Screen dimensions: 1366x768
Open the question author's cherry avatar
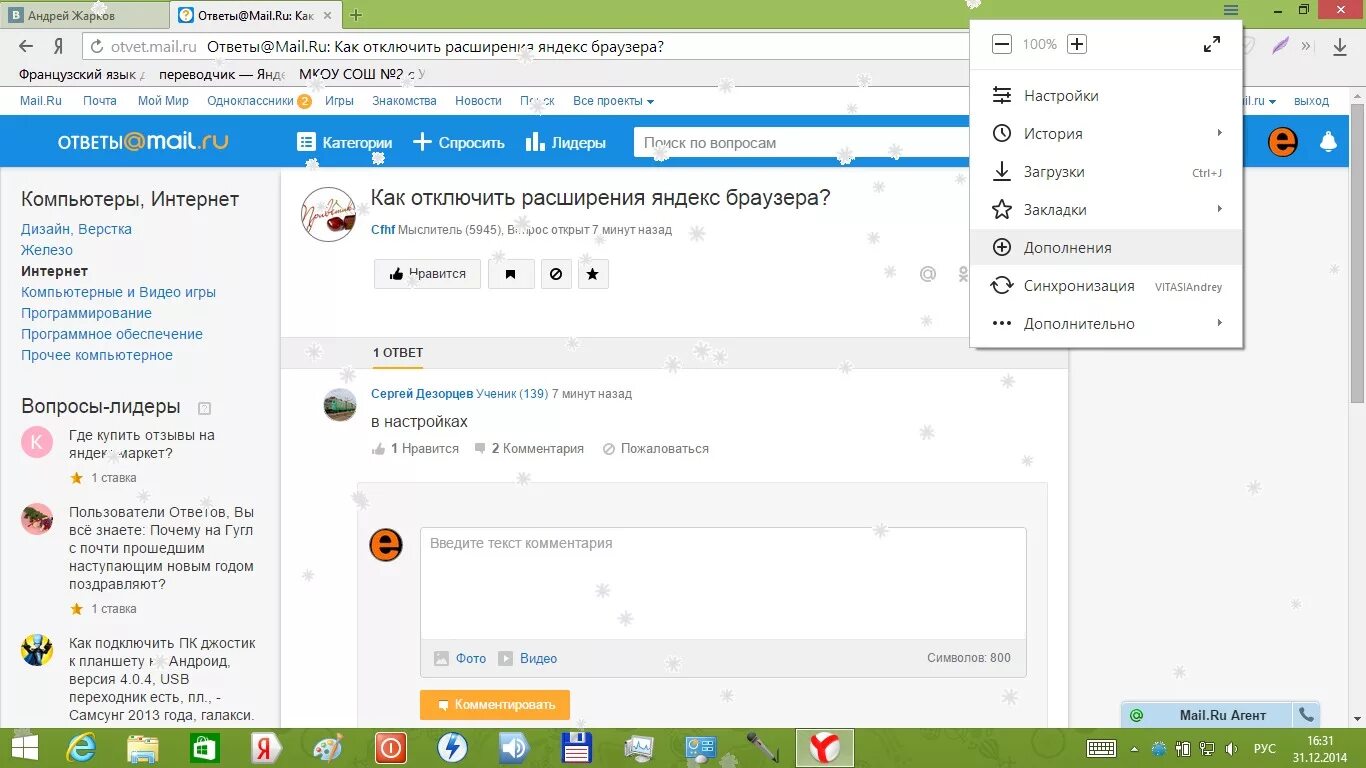[329, 214]
